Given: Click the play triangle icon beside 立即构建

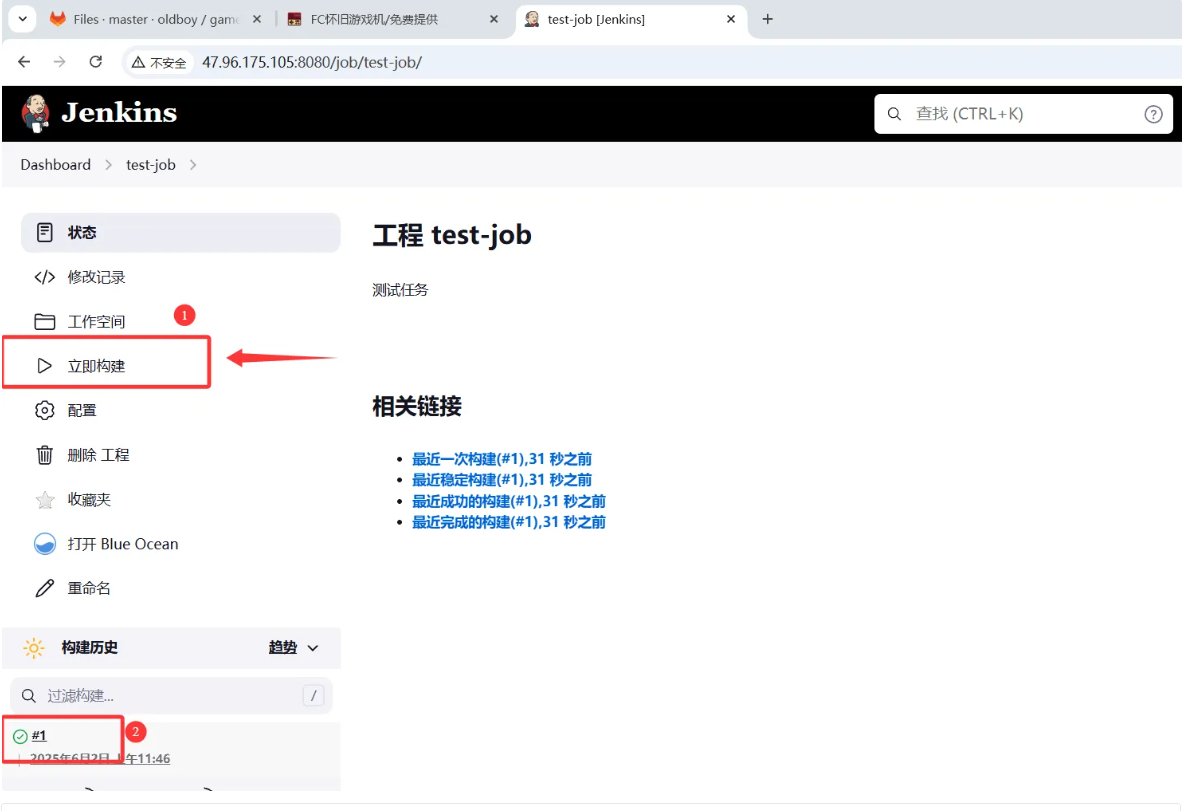Looking at the screenshot, I should 44,366.
